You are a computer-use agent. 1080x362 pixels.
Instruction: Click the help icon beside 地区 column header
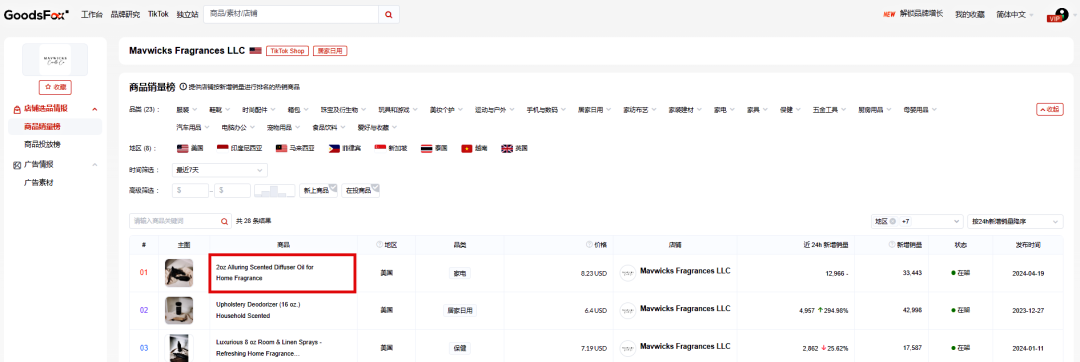click(380, 244)
